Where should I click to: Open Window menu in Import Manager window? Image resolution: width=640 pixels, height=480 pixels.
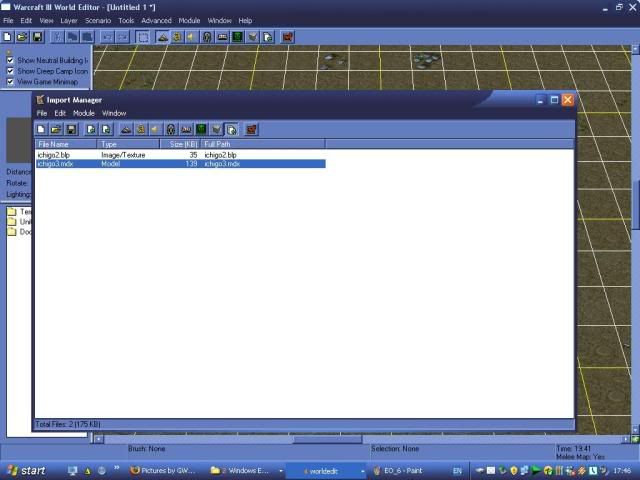(x=114, y=113)
